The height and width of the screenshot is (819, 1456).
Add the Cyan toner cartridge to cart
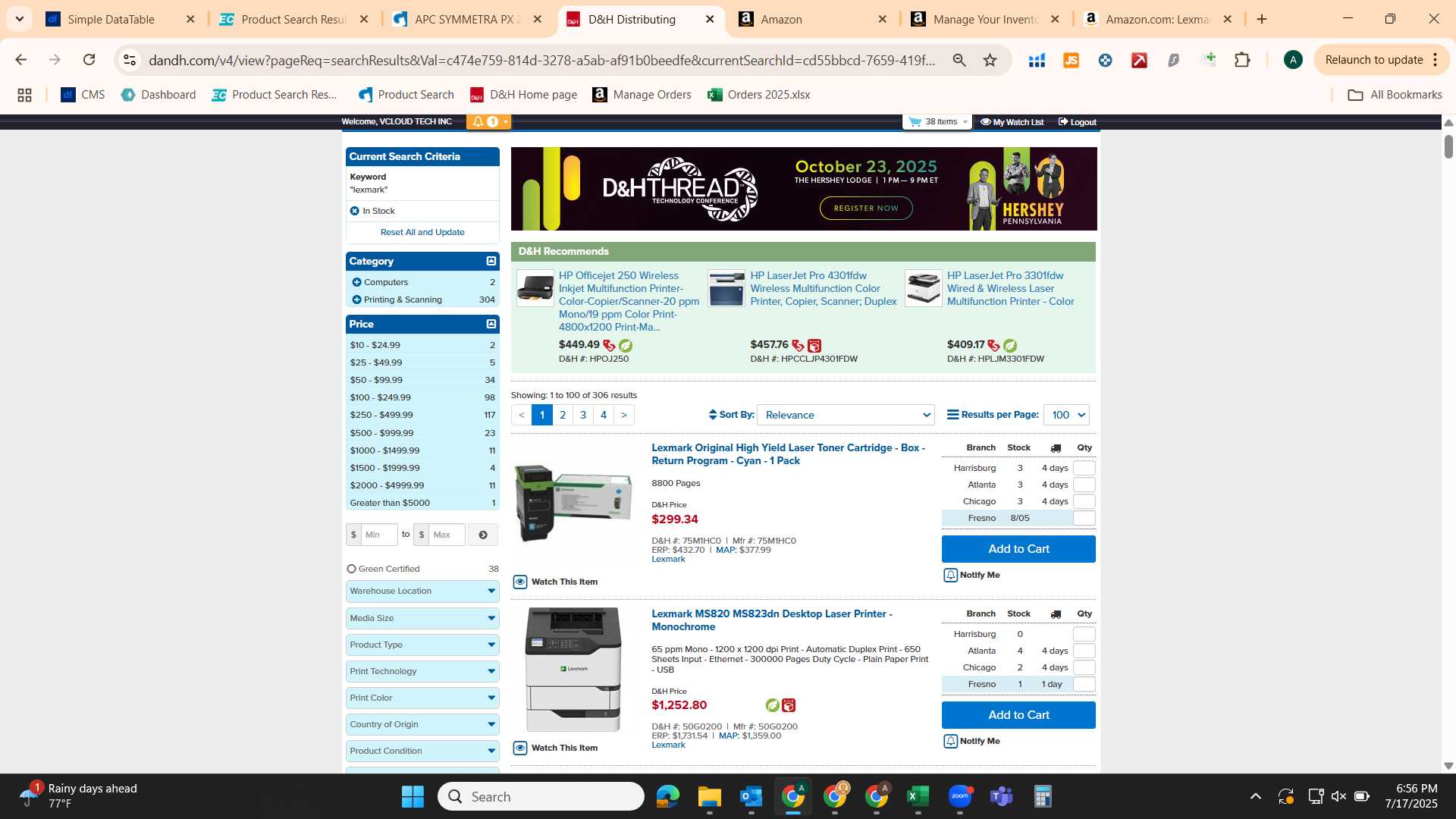pyautogui.click(x=1018, y=549)
